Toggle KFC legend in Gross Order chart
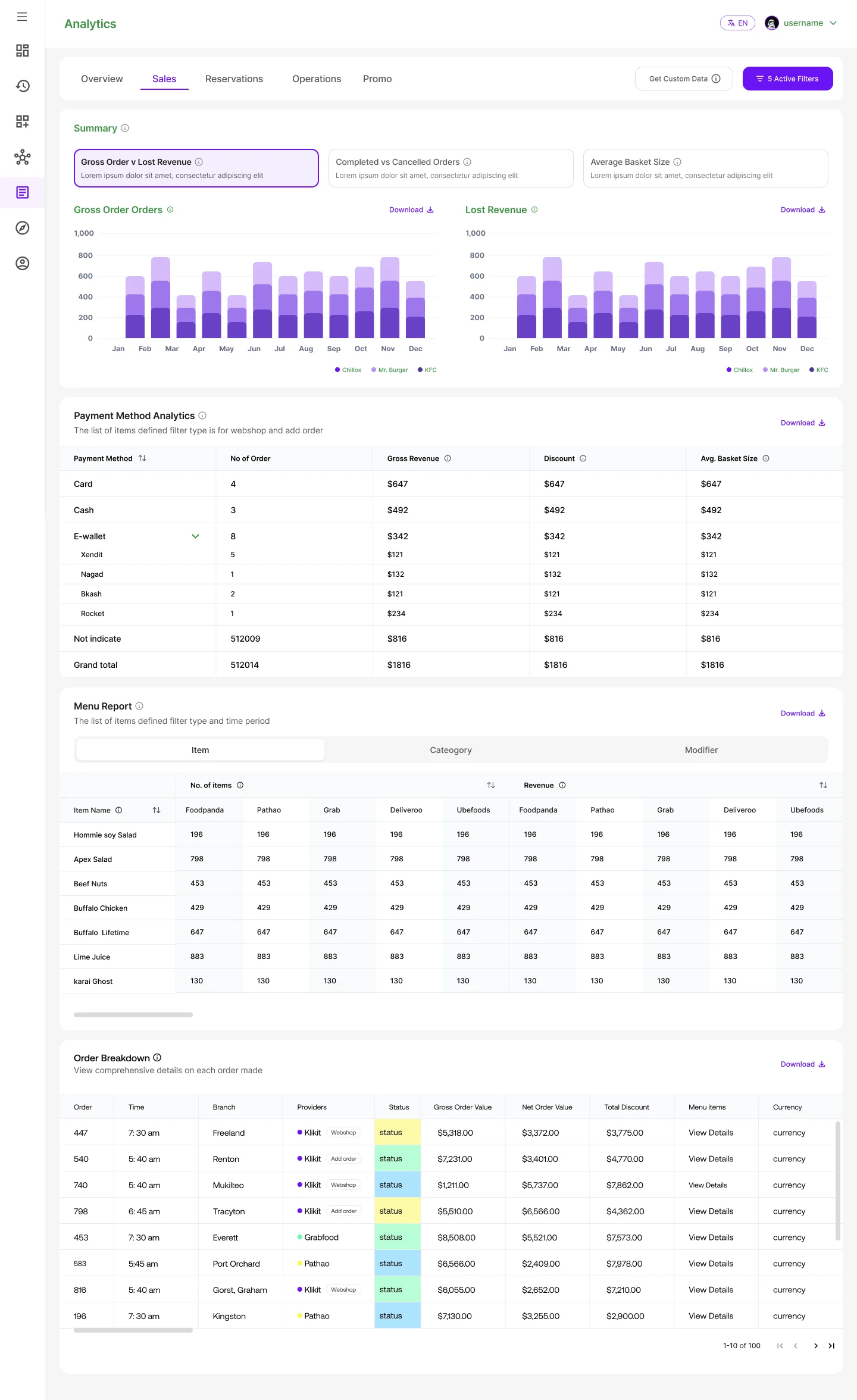 pos(427,370)
